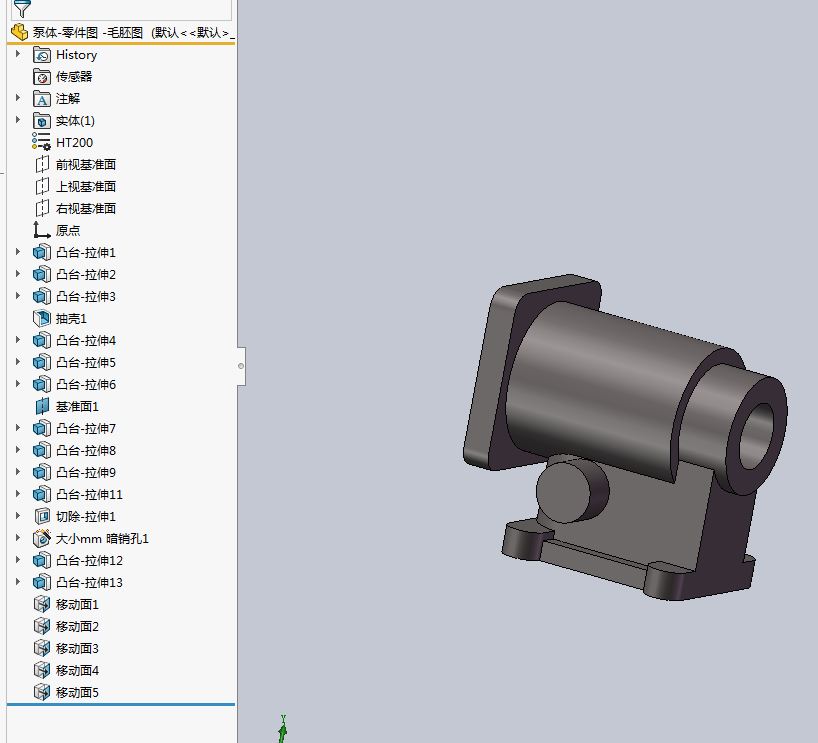
Task: Select the part root icon 泵体-零件图
Action: [19, 32]
